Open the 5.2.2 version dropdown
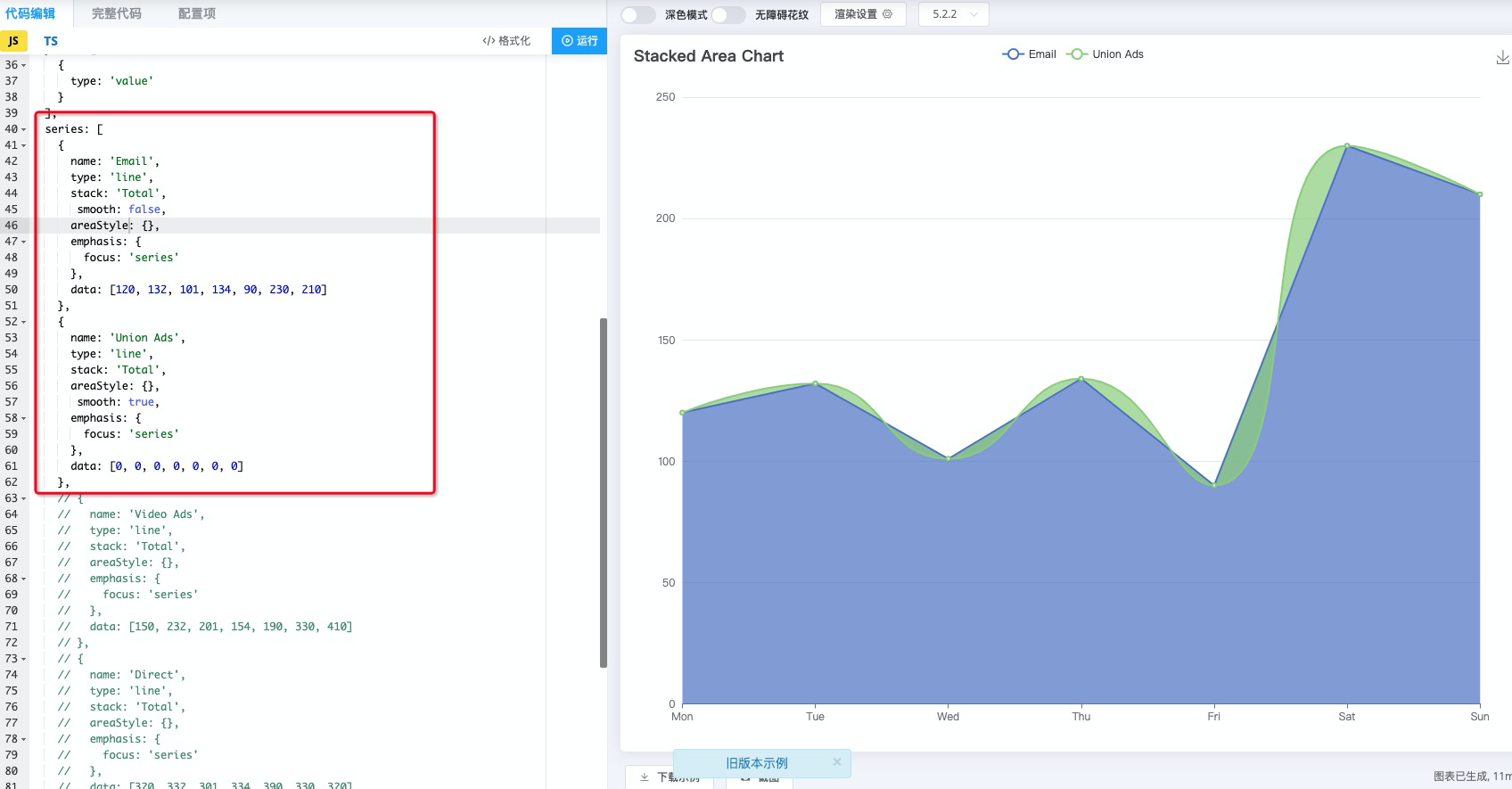The image size is (1512, 789). (954, 14)
